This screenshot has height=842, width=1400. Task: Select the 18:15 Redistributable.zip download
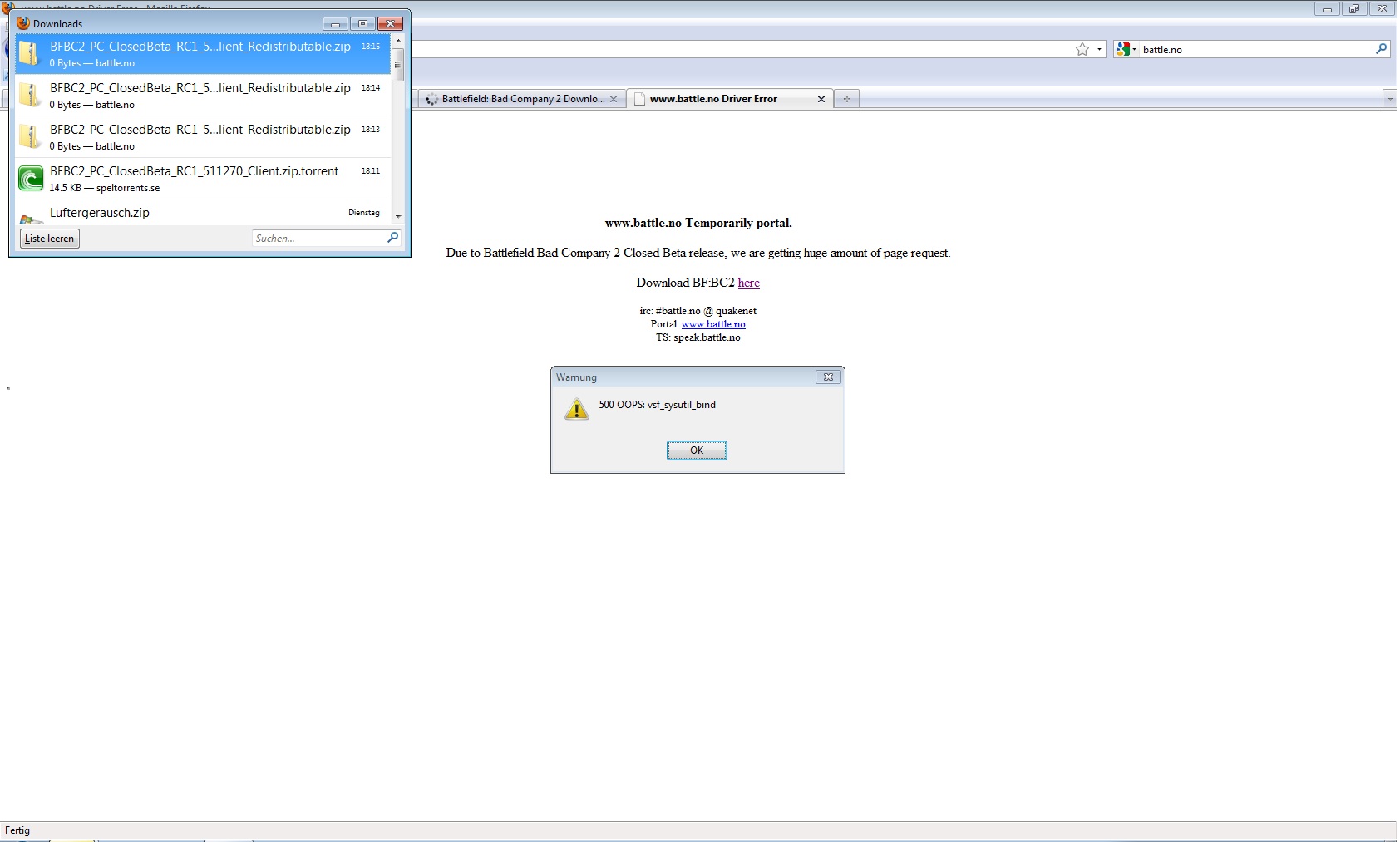pyautogui.click(x=203, y=54)
